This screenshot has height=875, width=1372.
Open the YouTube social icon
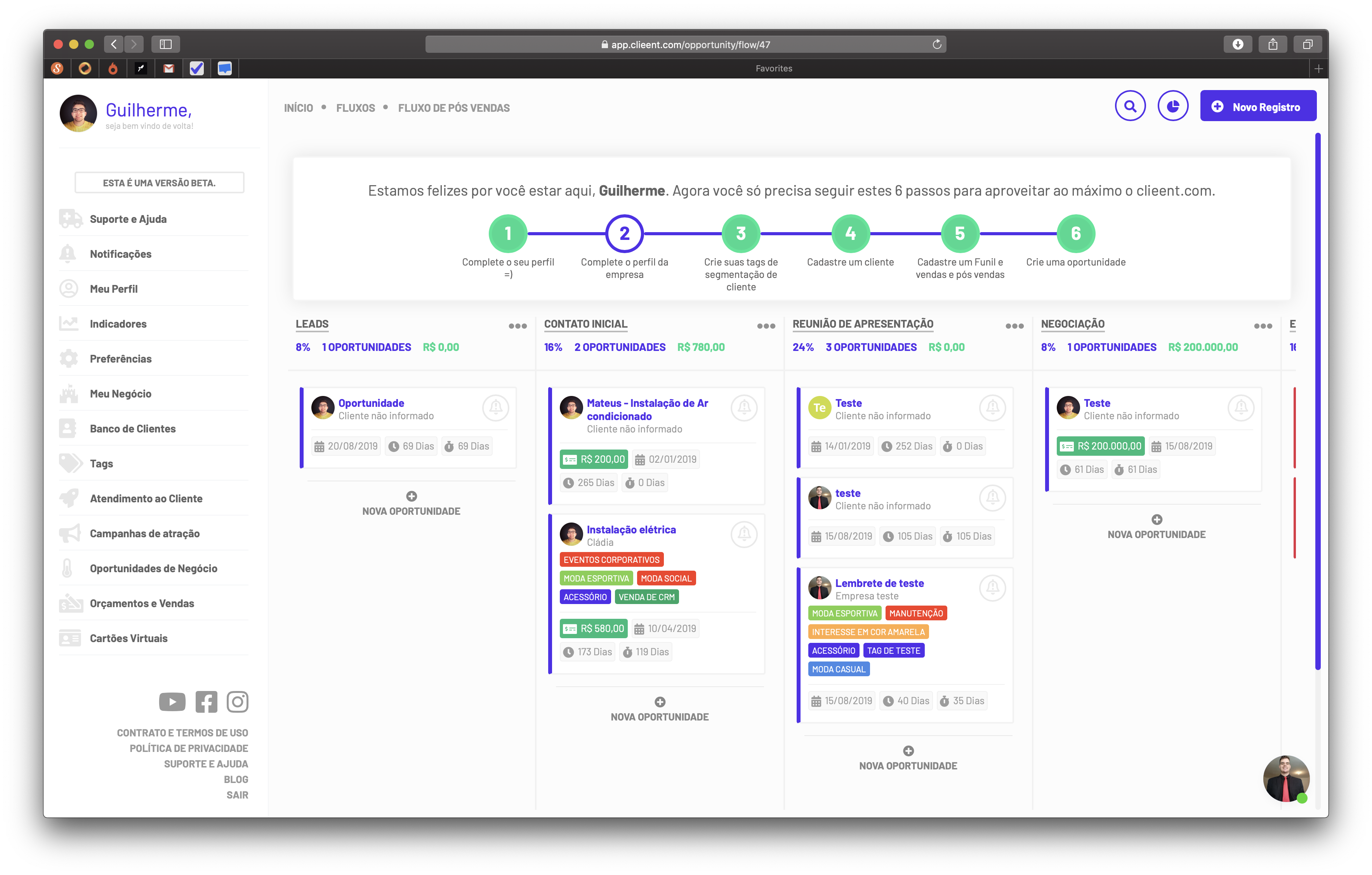point(172,702)
